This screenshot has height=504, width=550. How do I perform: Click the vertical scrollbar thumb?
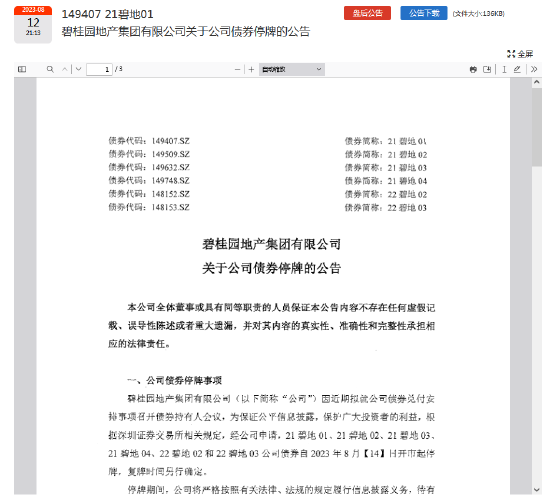click(x=537, y=127)
